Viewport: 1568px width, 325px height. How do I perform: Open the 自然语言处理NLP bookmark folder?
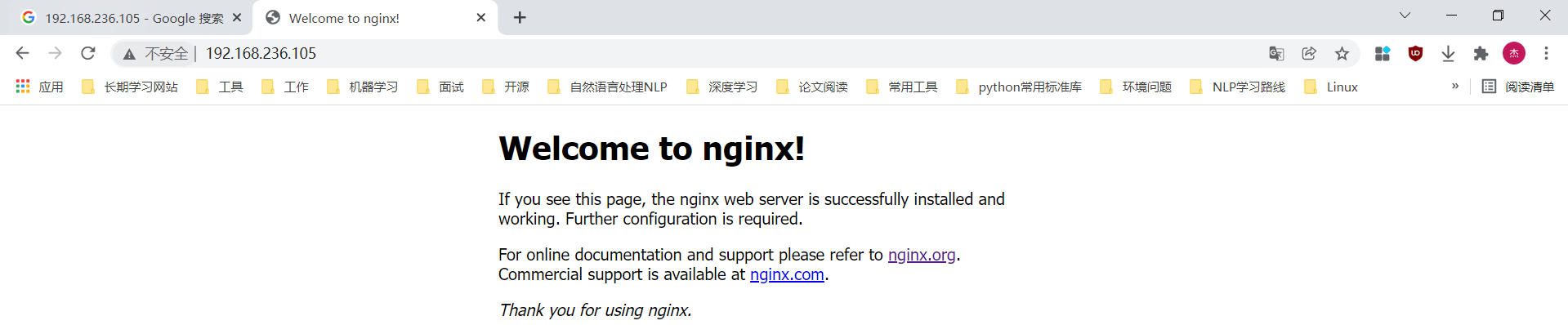pos(608,87)
